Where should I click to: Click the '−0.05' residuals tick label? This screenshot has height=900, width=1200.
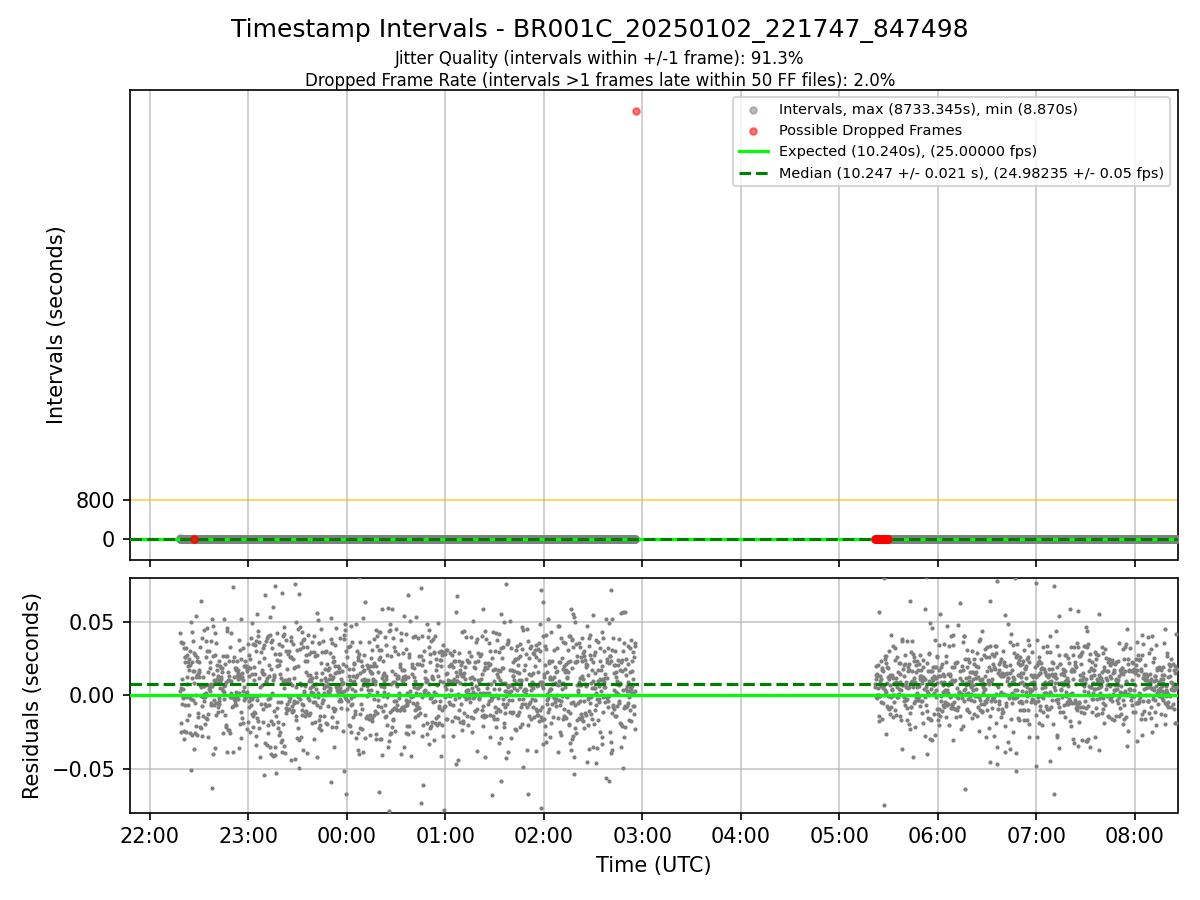pos(85,770)
